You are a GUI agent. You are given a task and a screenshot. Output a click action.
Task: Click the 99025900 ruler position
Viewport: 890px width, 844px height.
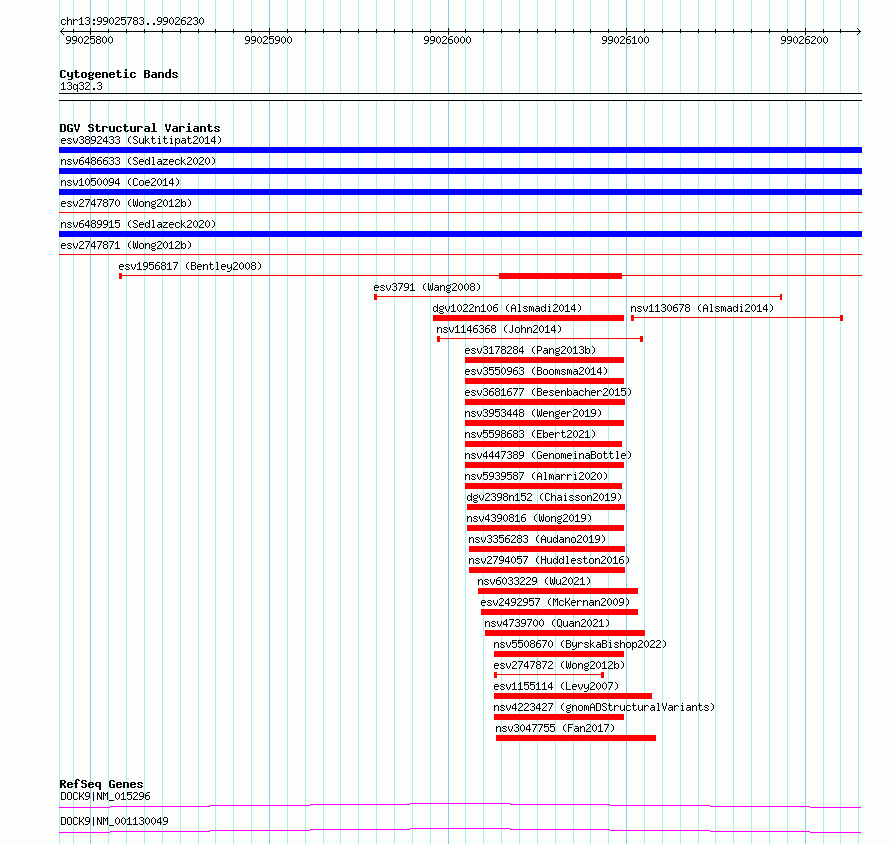pos(268,40)
